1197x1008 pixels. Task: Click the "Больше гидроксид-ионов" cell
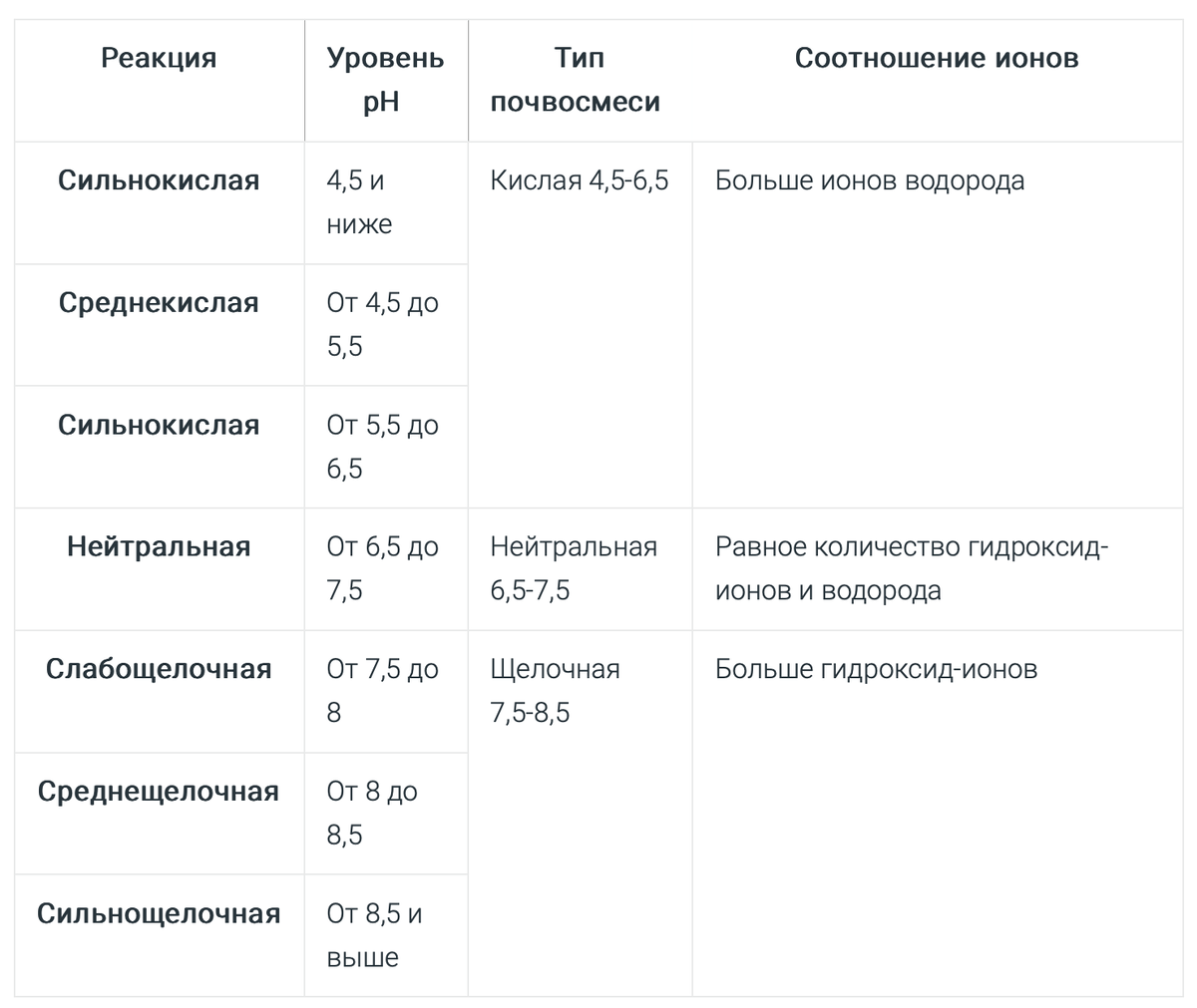[876, 669]
